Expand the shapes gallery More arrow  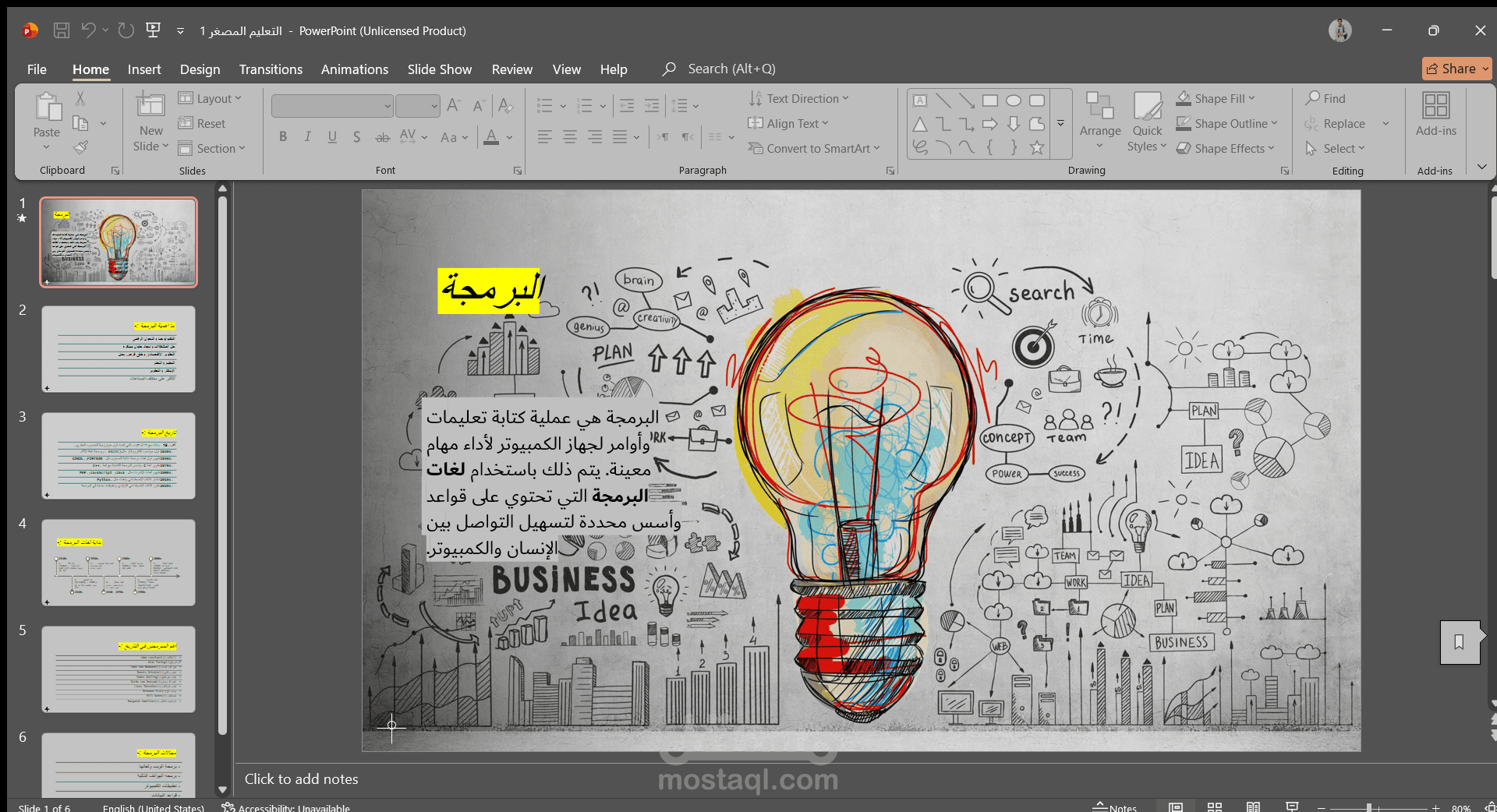[x=1060, y=123]
